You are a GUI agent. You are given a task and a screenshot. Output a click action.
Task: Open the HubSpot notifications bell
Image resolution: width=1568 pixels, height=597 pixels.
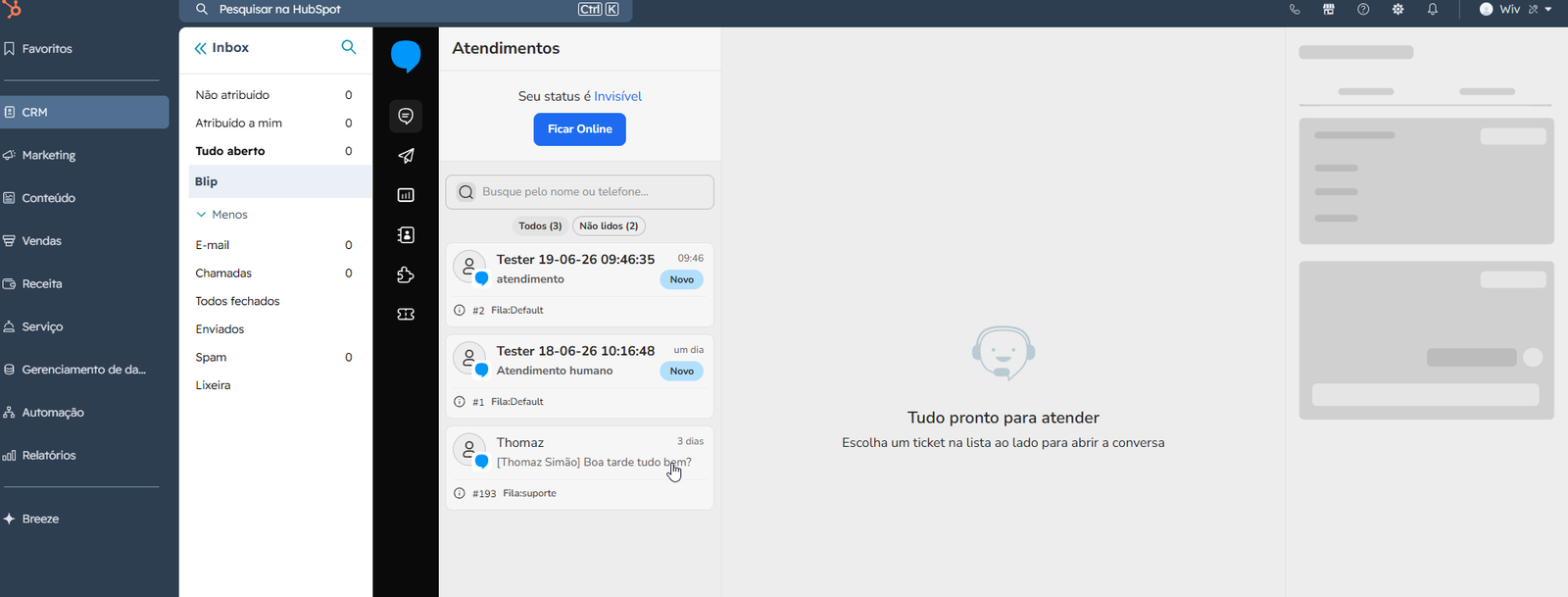(x=1432, y=9)
